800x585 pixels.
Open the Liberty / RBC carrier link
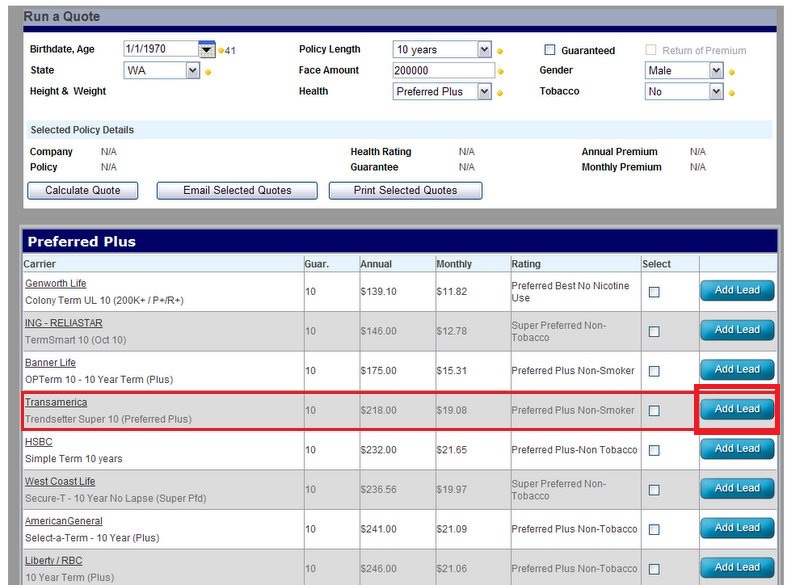[54, 561]
